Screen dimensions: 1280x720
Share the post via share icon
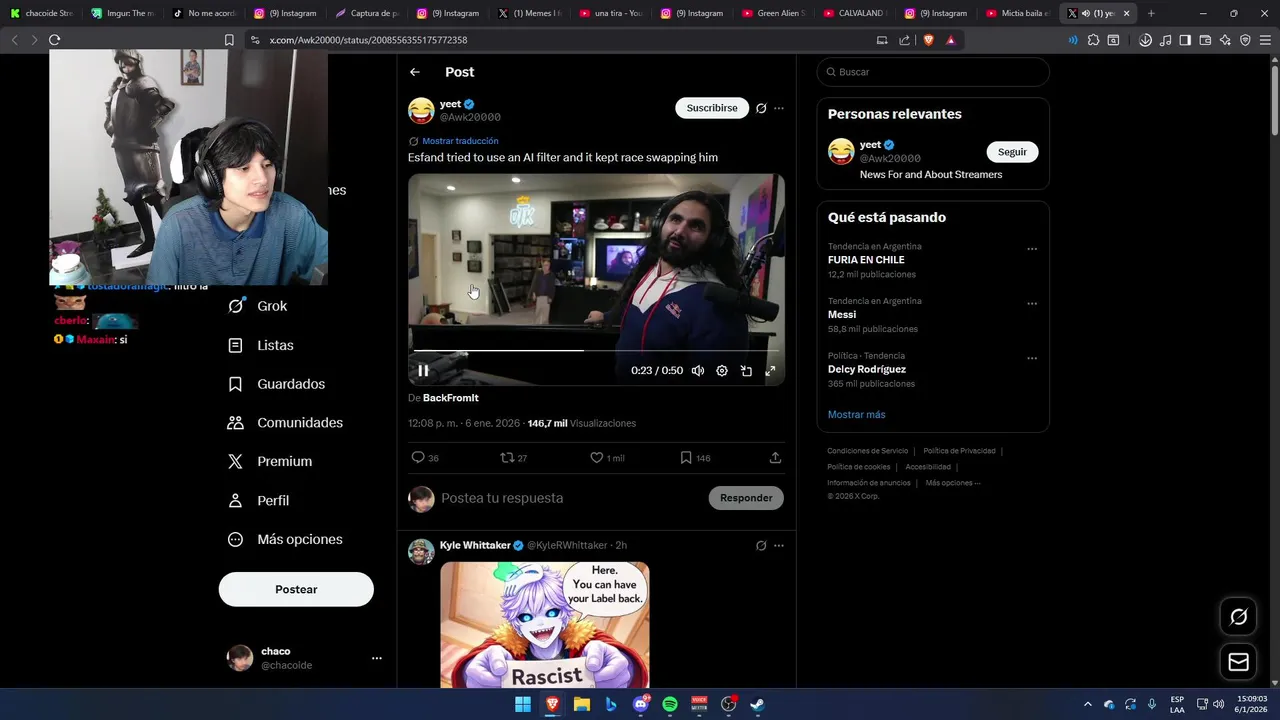775,457
